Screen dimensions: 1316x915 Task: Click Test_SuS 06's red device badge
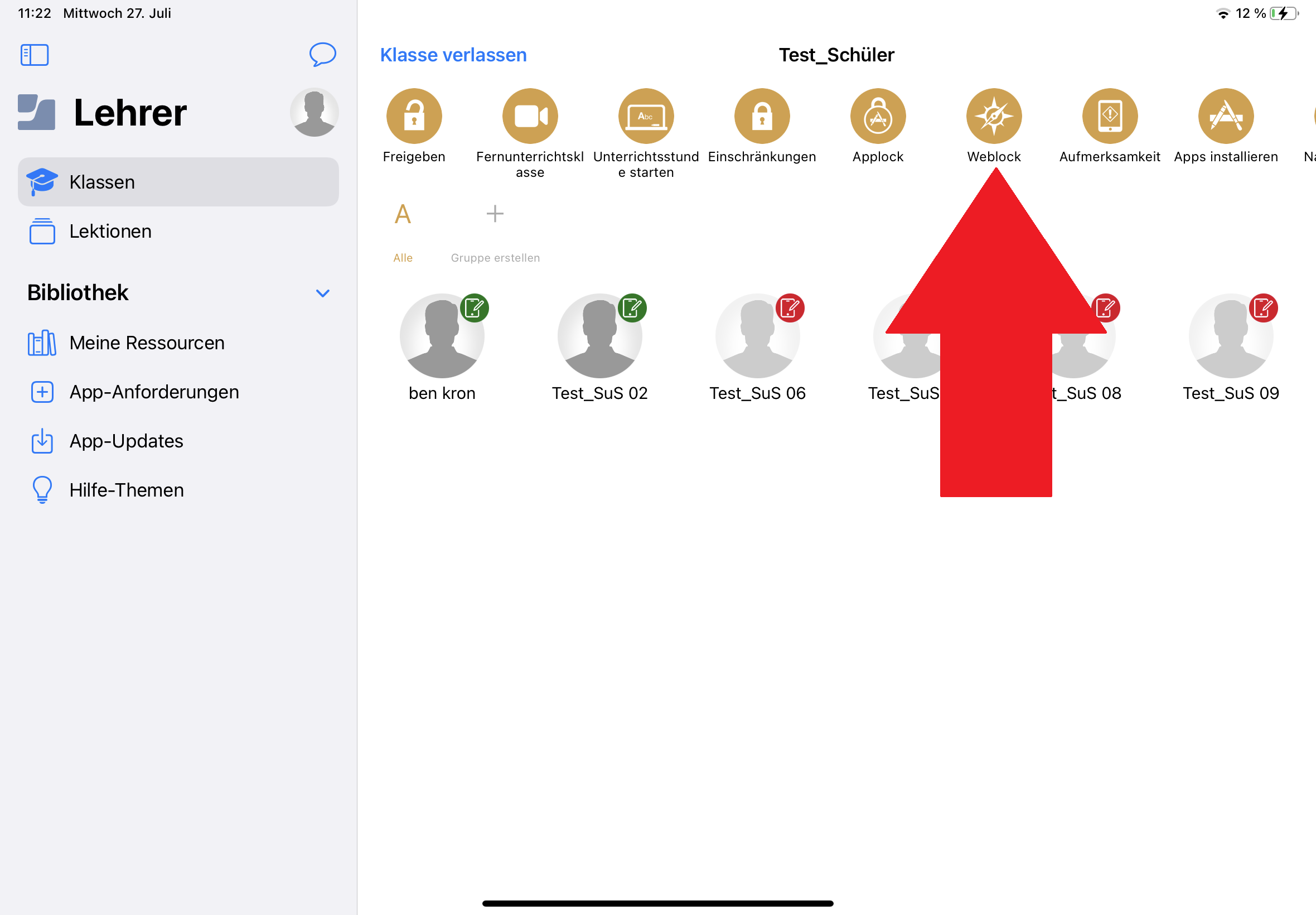(790, 309)
